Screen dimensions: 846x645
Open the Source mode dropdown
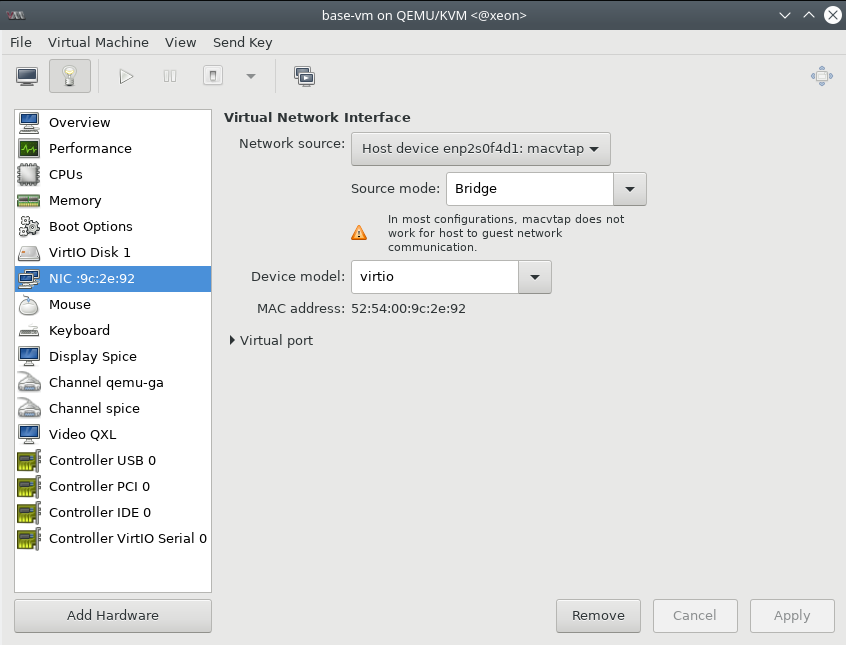point(631,188)
